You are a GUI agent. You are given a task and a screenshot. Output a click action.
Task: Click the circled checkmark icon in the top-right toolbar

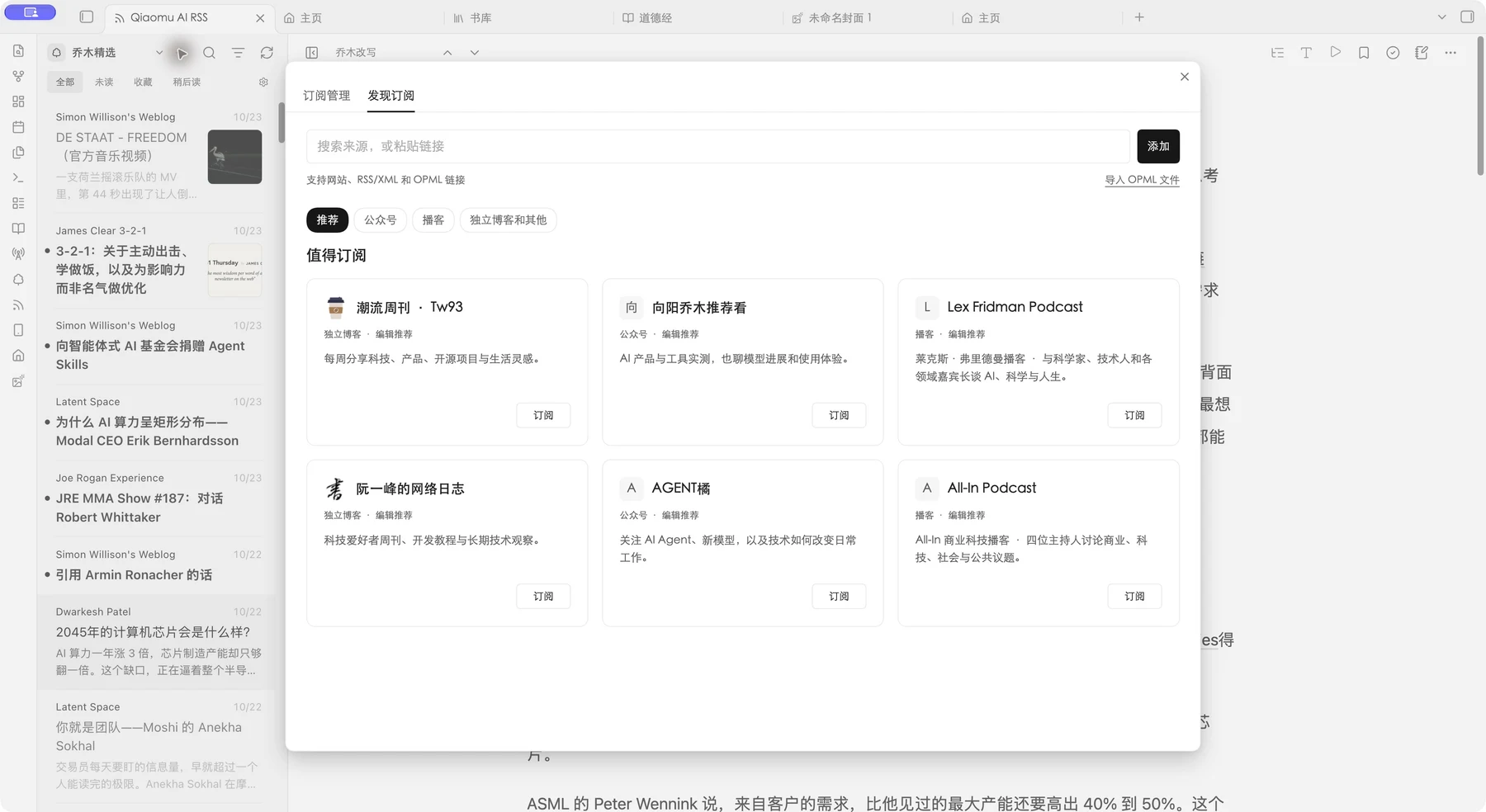click(1393, 53)
